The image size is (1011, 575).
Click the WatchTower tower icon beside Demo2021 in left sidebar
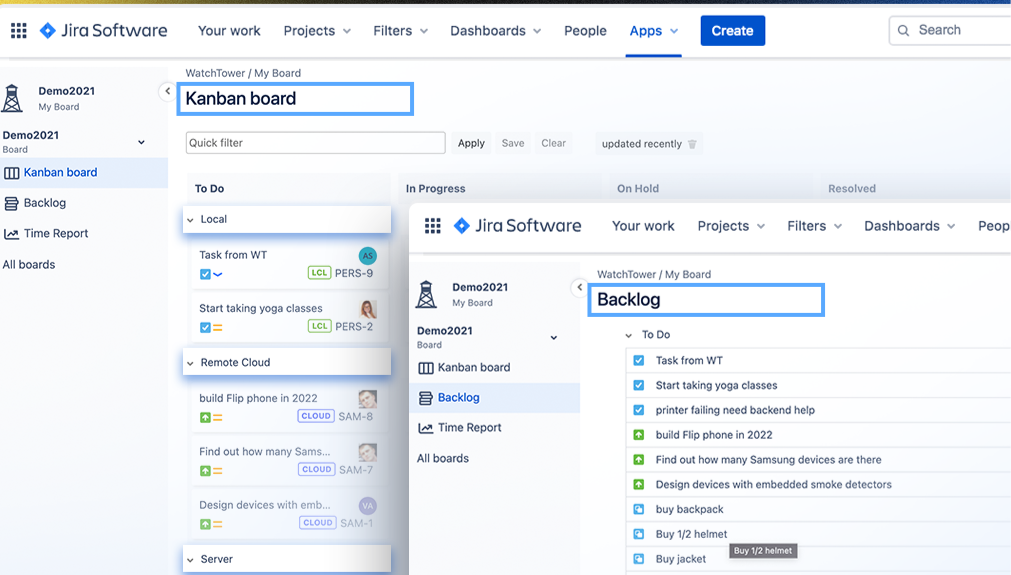[x=12, y=99]
